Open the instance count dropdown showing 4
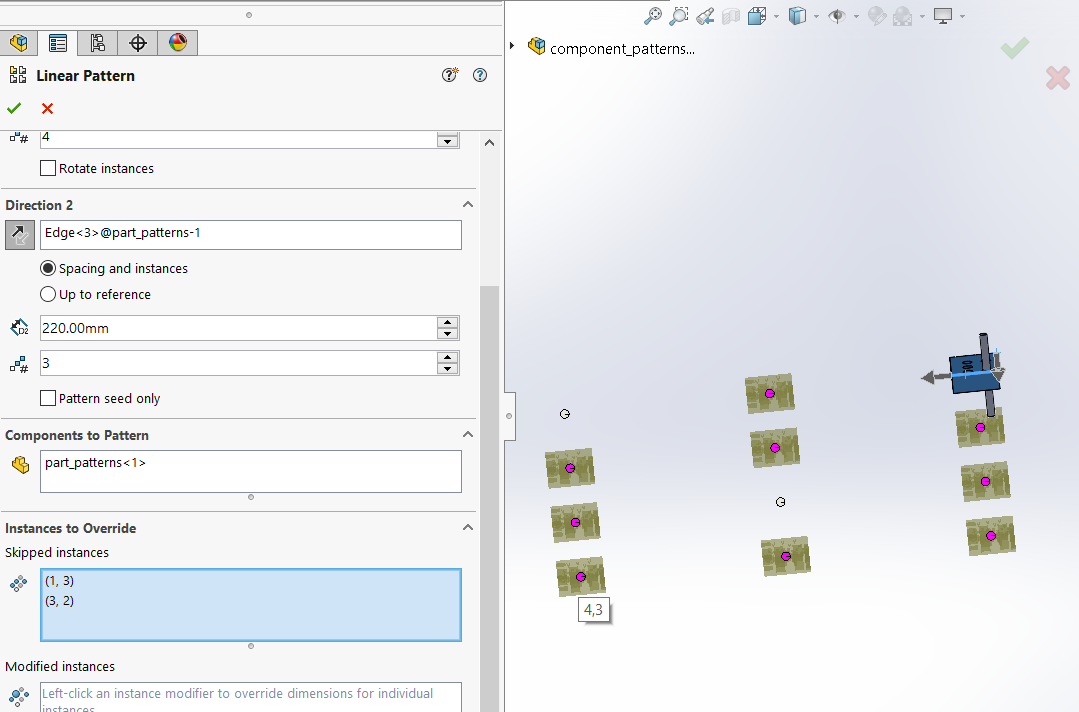This screenshot has width=1079, height=712. 446,139
